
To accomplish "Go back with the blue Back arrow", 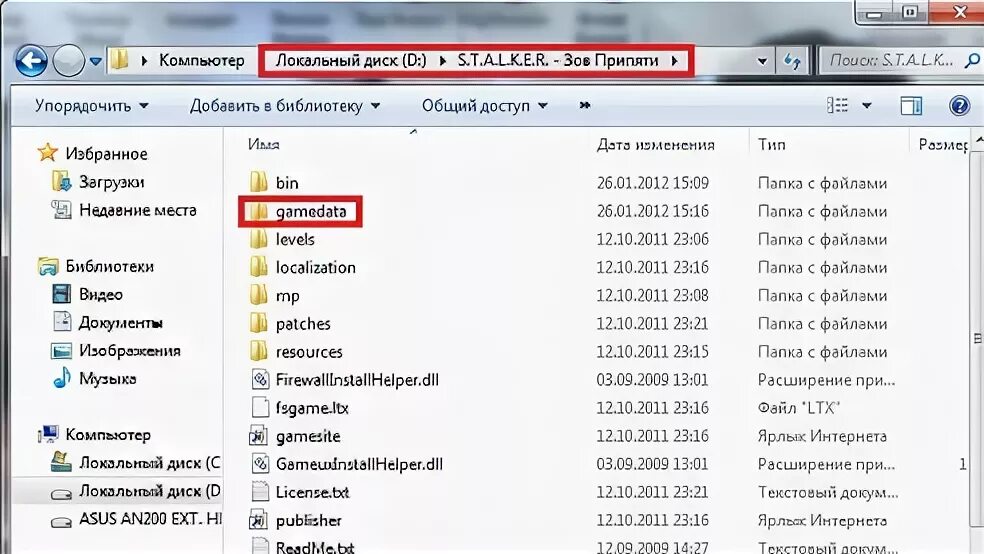I will [x=31, y=61].
